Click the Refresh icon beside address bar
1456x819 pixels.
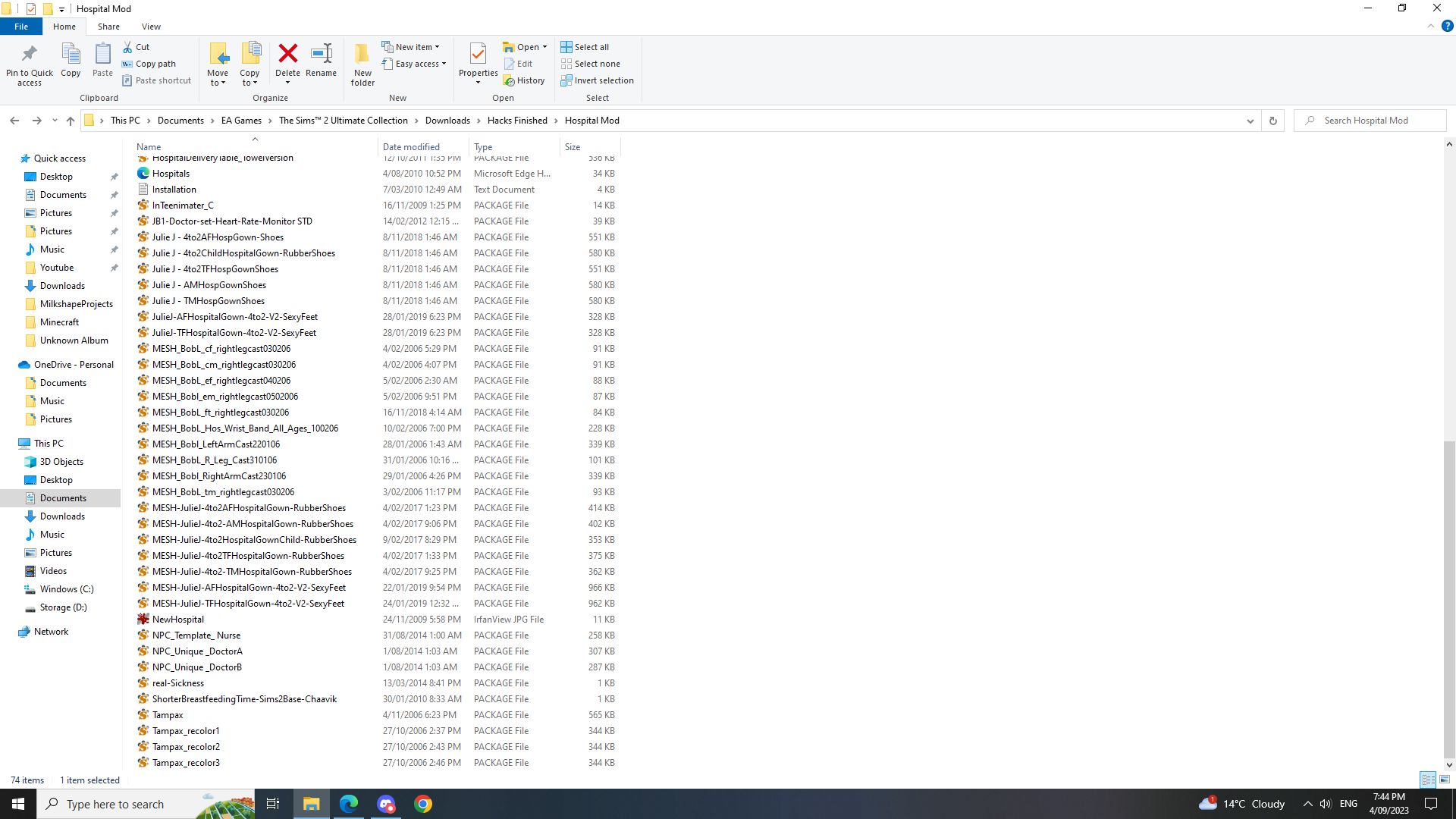[1273, 121]
